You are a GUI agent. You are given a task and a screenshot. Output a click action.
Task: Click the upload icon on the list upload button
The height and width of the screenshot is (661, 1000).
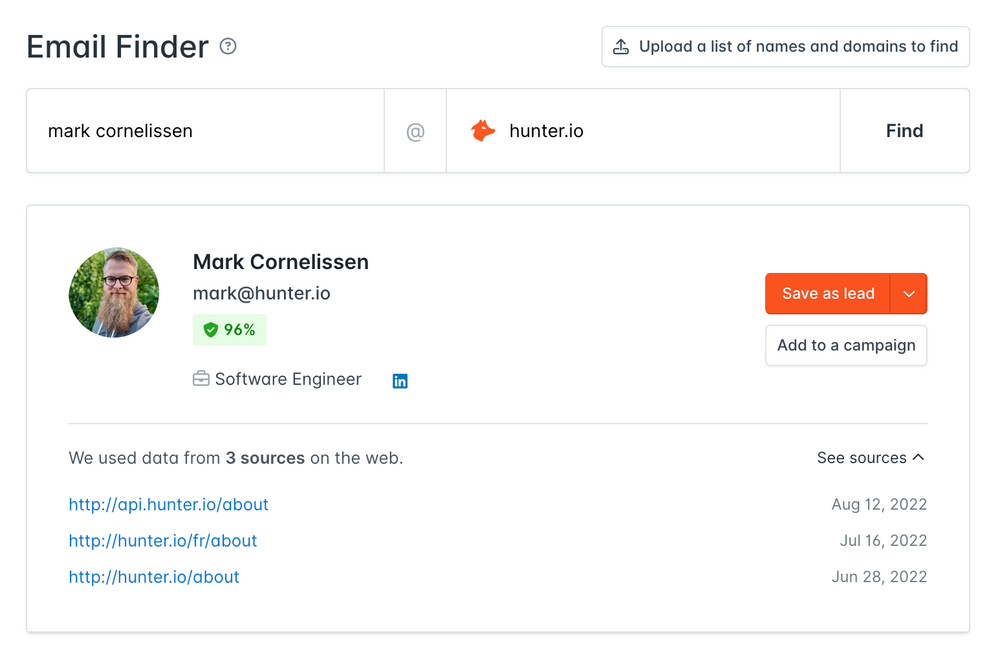point(621,46)
